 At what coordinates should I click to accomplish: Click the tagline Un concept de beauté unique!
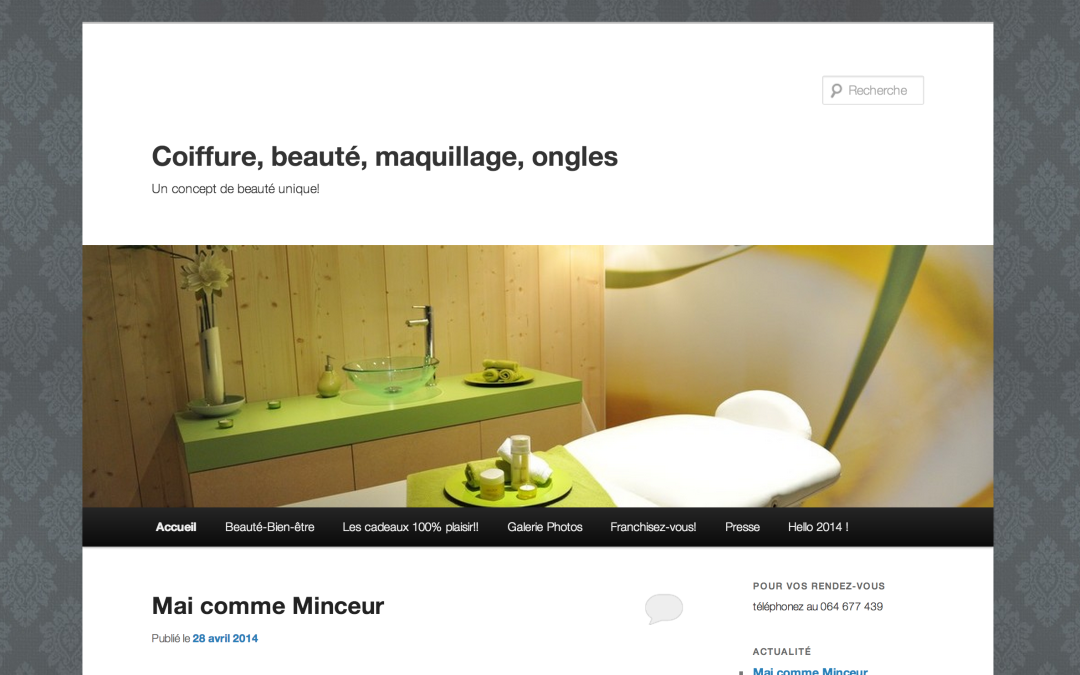click(x=236, y=189)
